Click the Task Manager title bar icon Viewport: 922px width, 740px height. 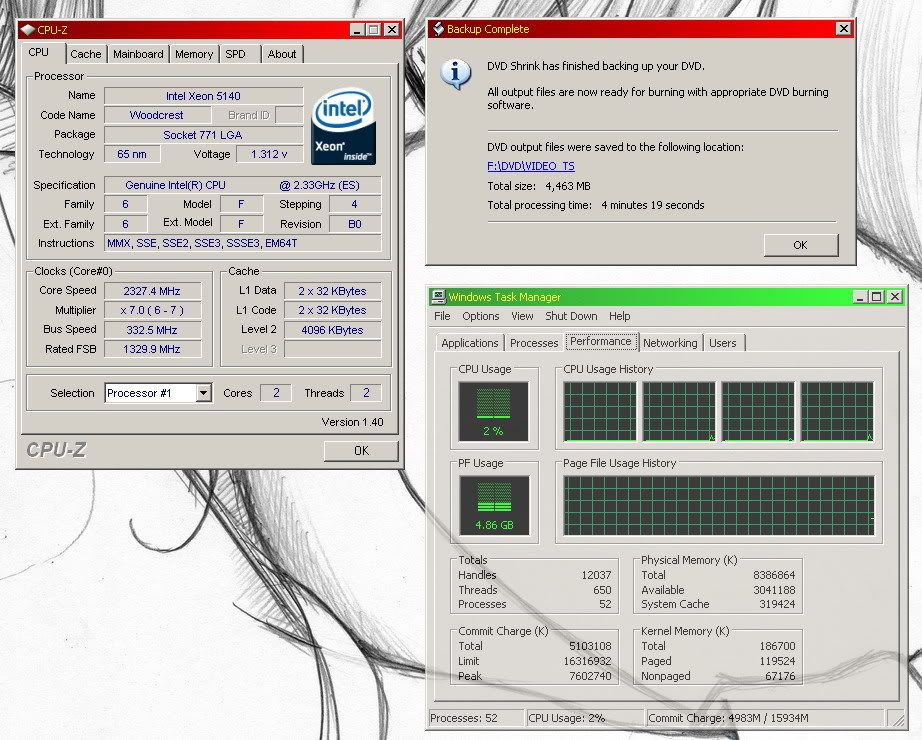438,297
